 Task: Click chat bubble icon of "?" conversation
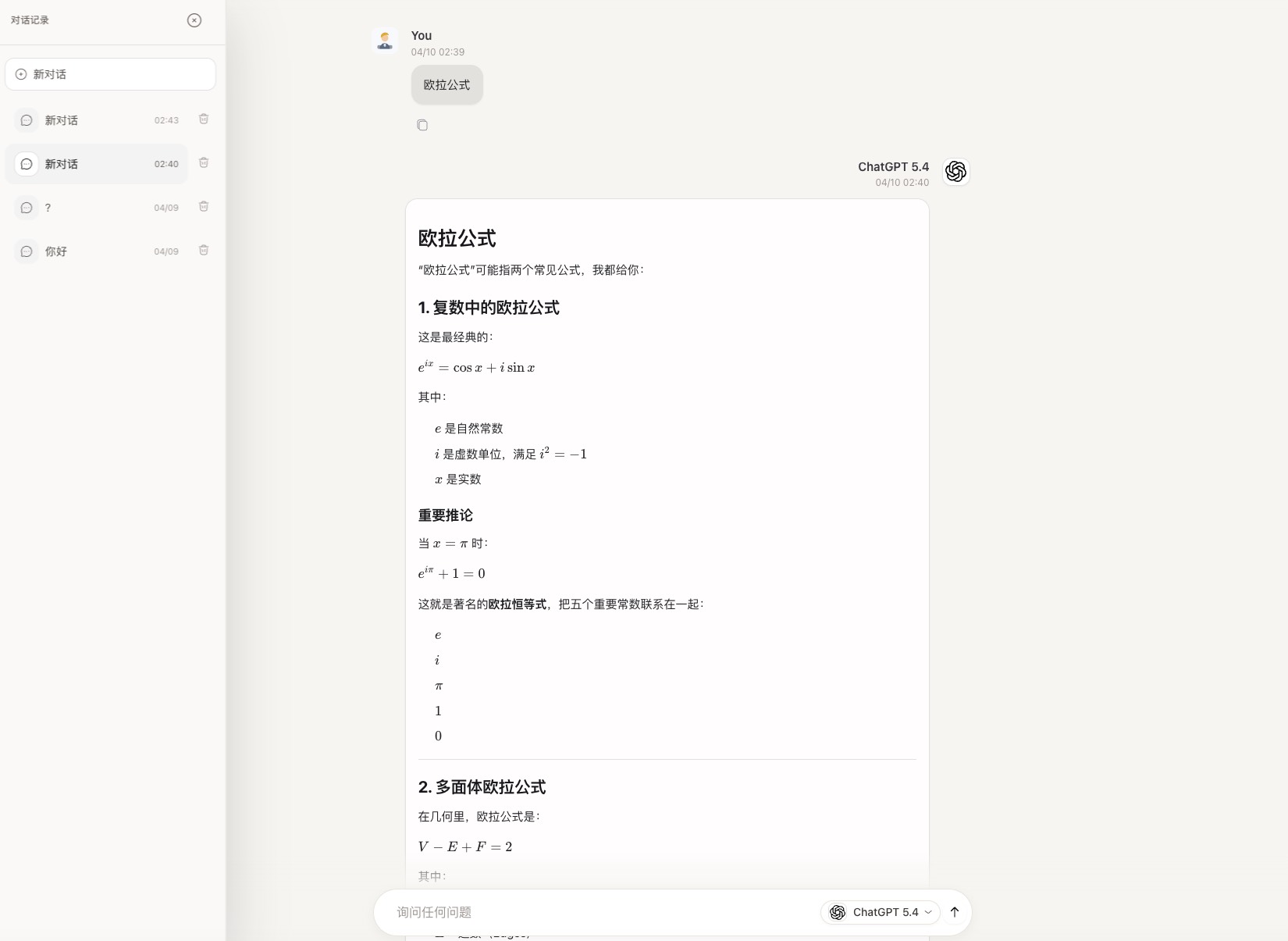coord(27,208)
